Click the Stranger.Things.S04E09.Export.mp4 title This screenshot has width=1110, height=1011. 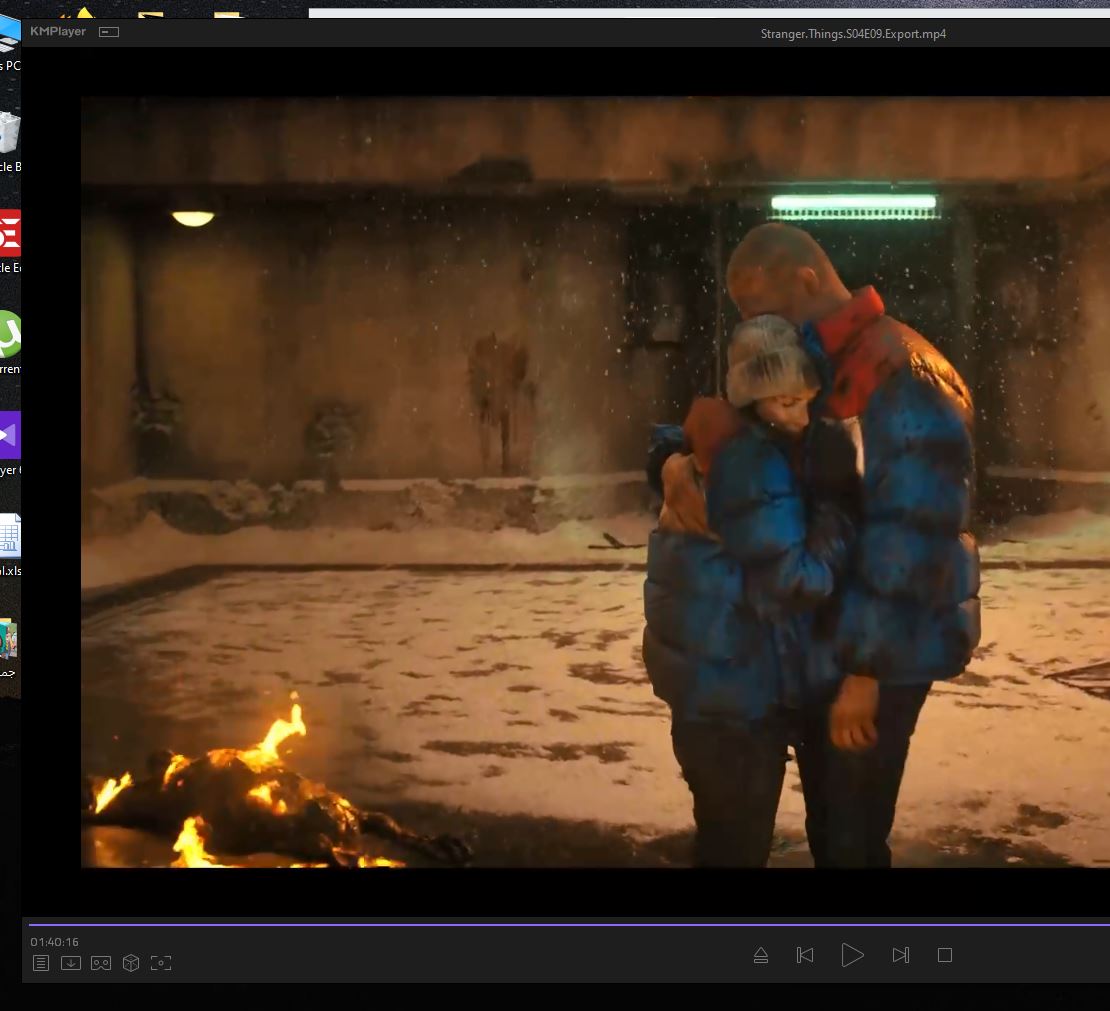pyautogui.click(x=852, y=34)
